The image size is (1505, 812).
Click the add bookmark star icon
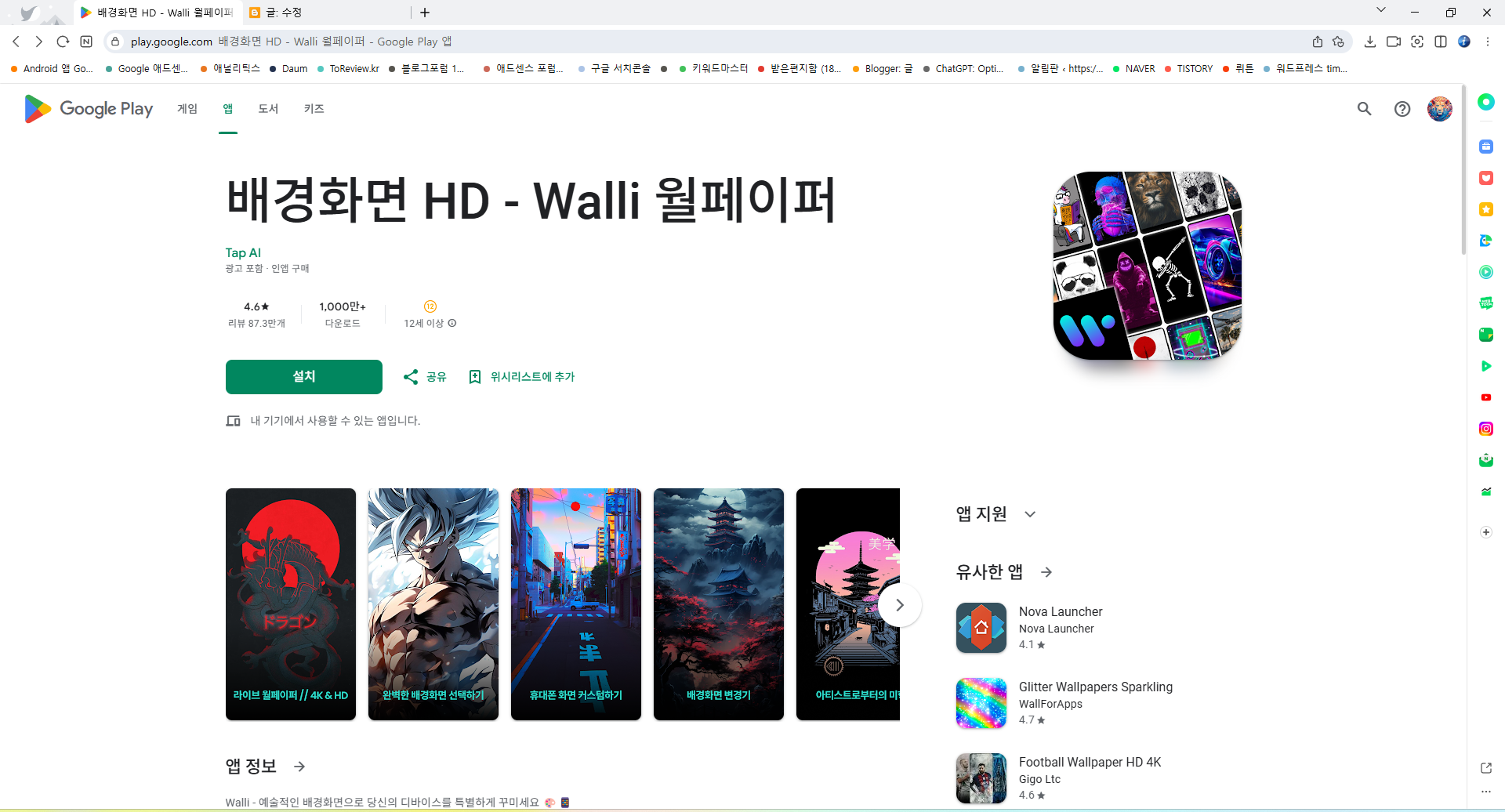click(1339, 42)
